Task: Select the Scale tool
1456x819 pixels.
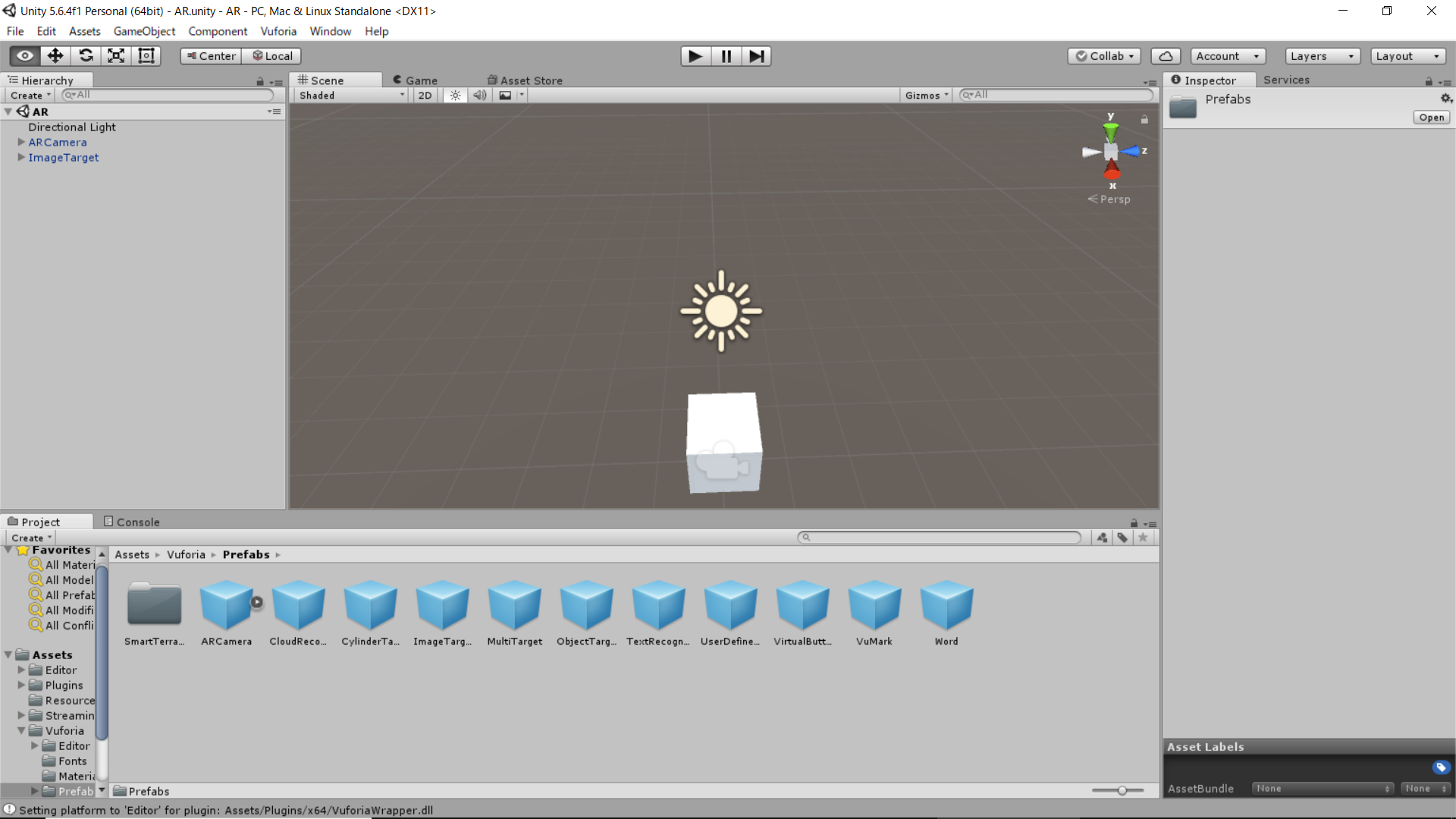Action: pyautogui.click(x=116, y=56)
